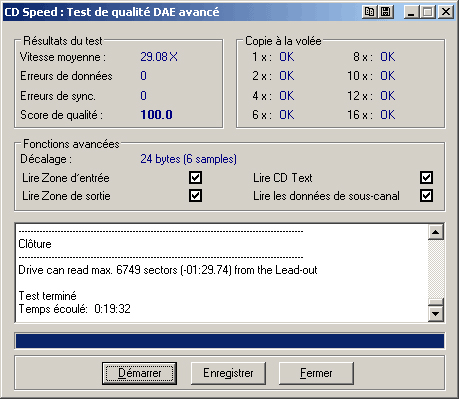This screenshot has width=459, height=399.
Task: Click the log scroll down arrow
Action: pos(436,314)
